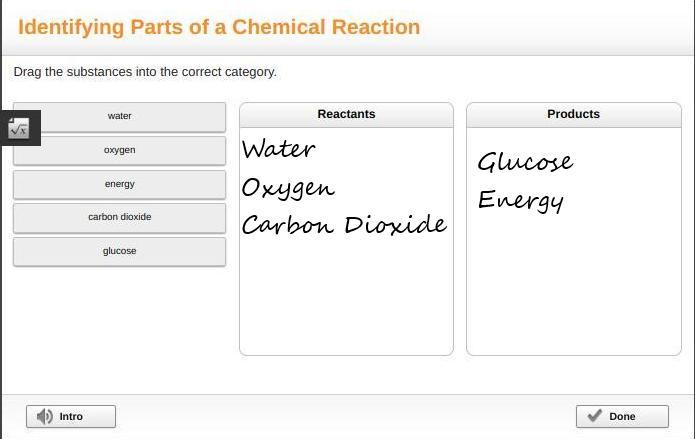Select the oxygen substance tile
The image size is (695, 439).
[119, 150]
